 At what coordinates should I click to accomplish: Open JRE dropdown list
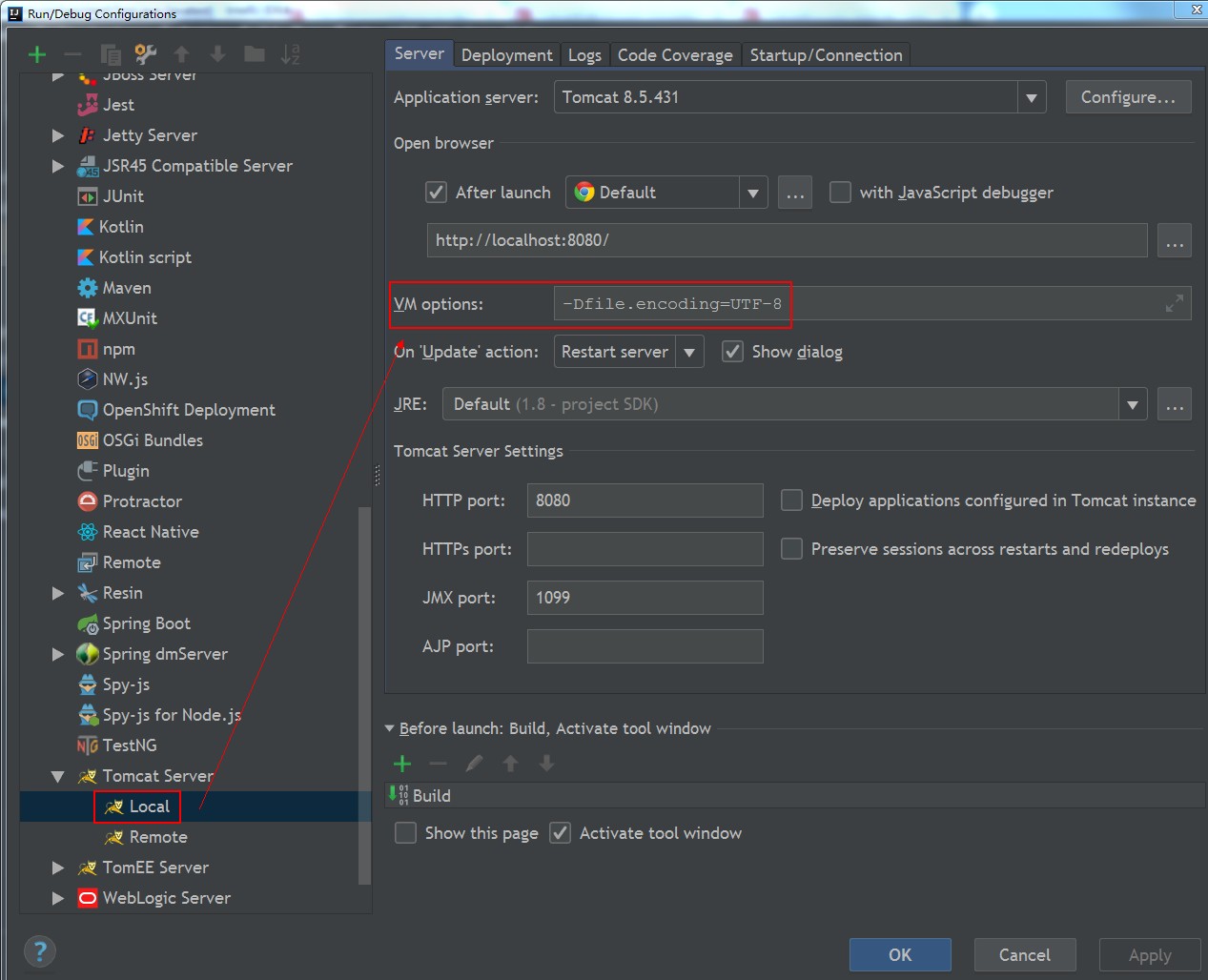click(1133, 404)
